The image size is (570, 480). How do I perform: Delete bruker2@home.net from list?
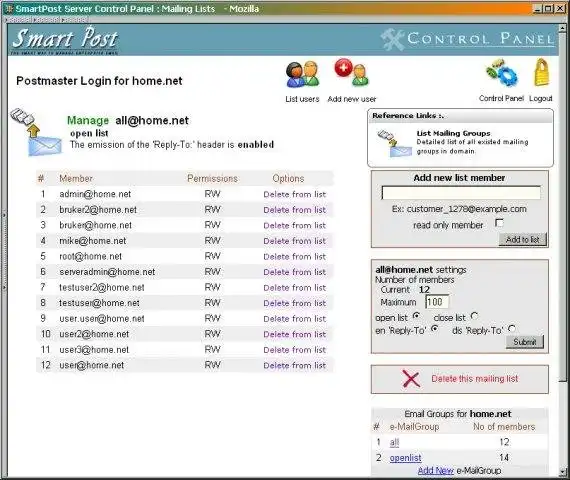tap(295, 210)
